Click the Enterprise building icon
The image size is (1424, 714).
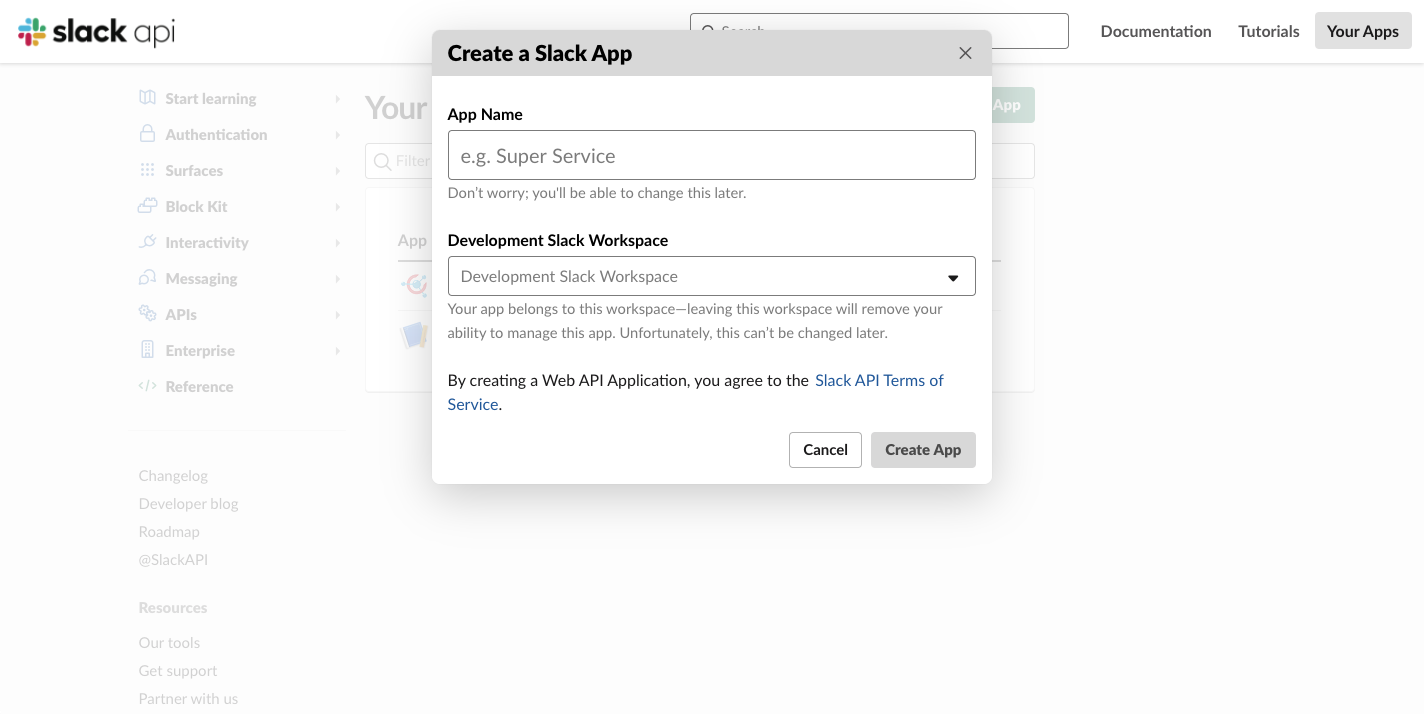(148, 350)
